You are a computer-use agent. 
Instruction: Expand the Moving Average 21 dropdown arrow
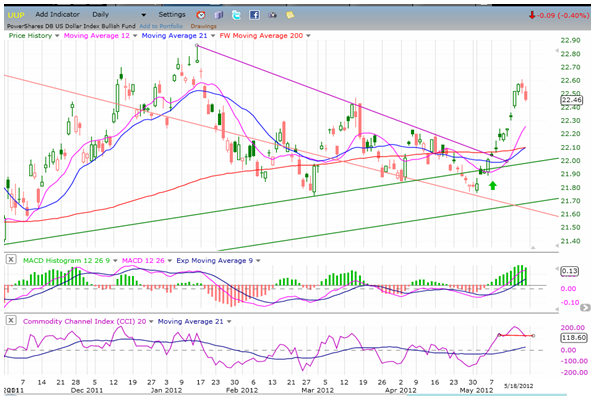pyautogui.click(x=212, y=36)
